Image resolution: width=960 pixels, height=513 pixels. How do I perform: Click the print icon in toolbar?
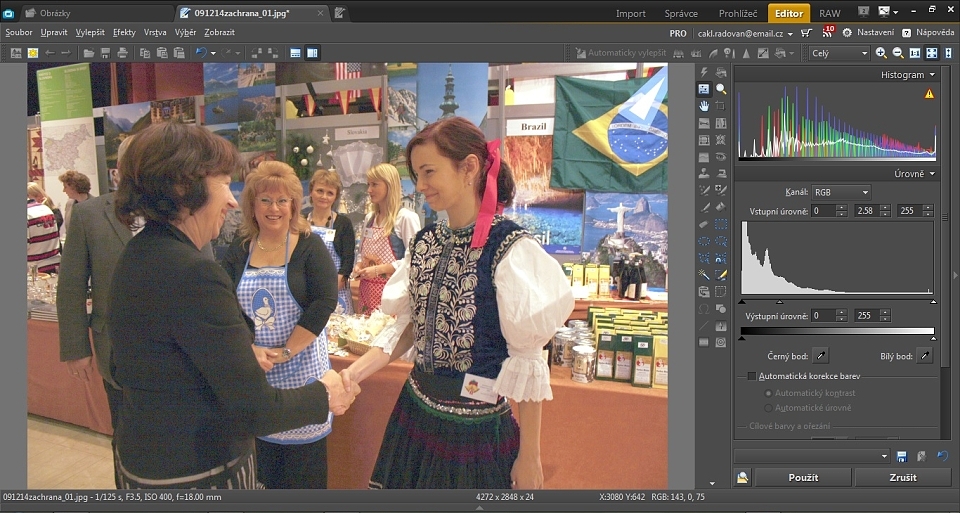(x=122, y=53)
